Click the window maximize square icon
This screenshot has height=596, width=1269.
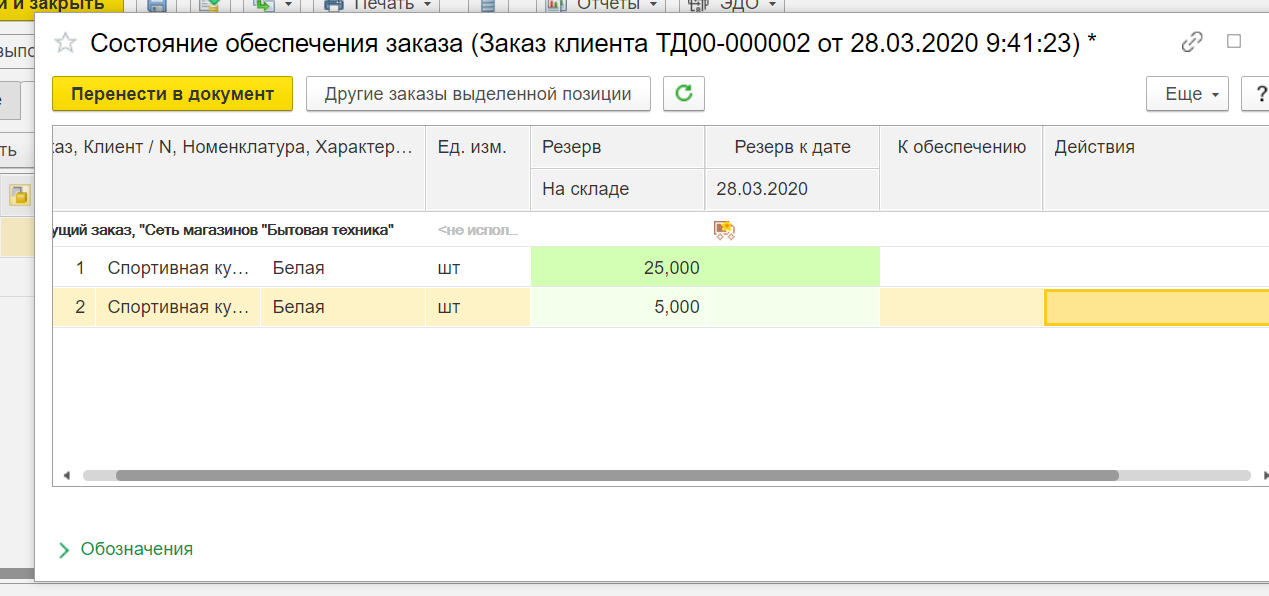[1234, 42]
